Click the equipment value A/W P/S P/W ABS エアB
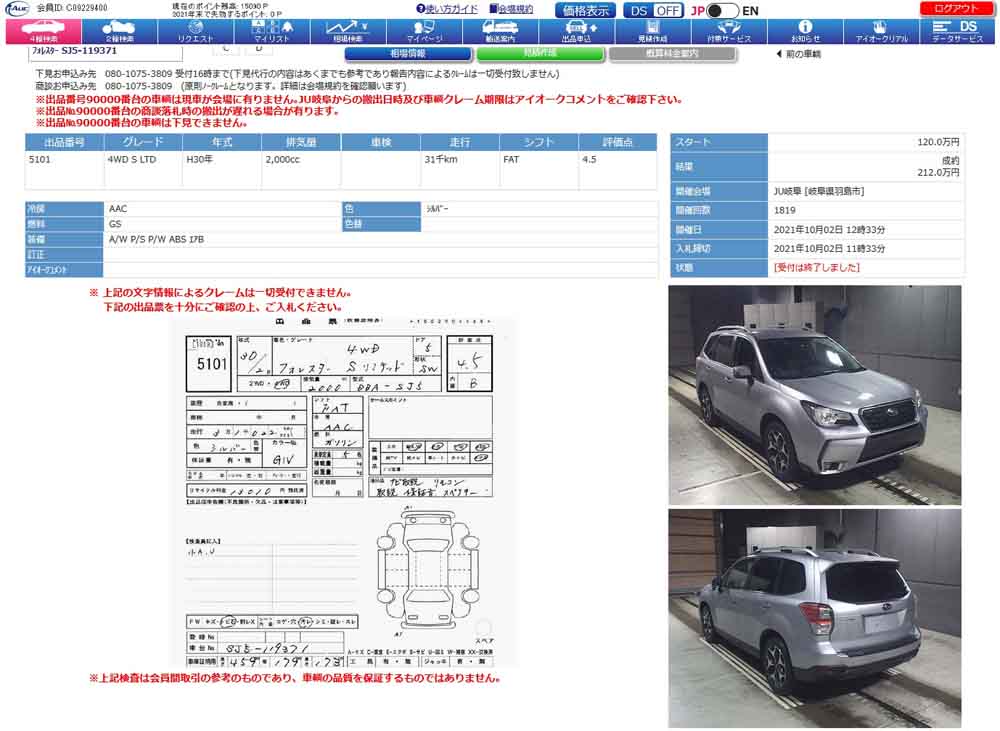This screenshot has width=1000, height=731. point(156,239)
